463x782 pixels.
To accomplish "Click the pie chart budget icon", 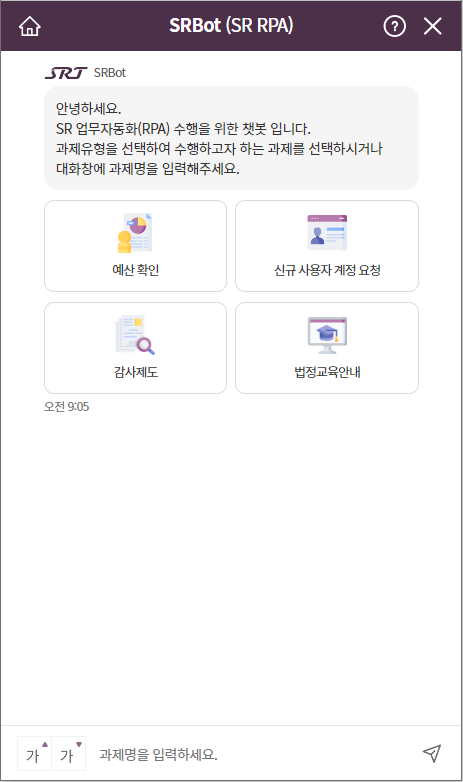I will (135, 232).
